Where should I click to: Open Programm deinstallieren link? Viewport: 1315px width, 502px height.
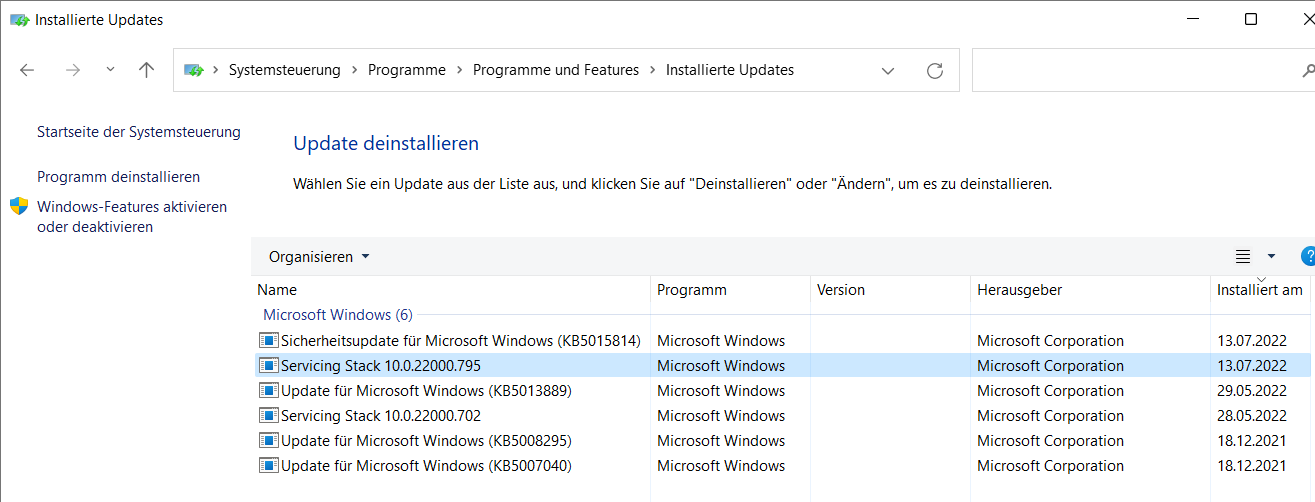click(x=119, y=177)
